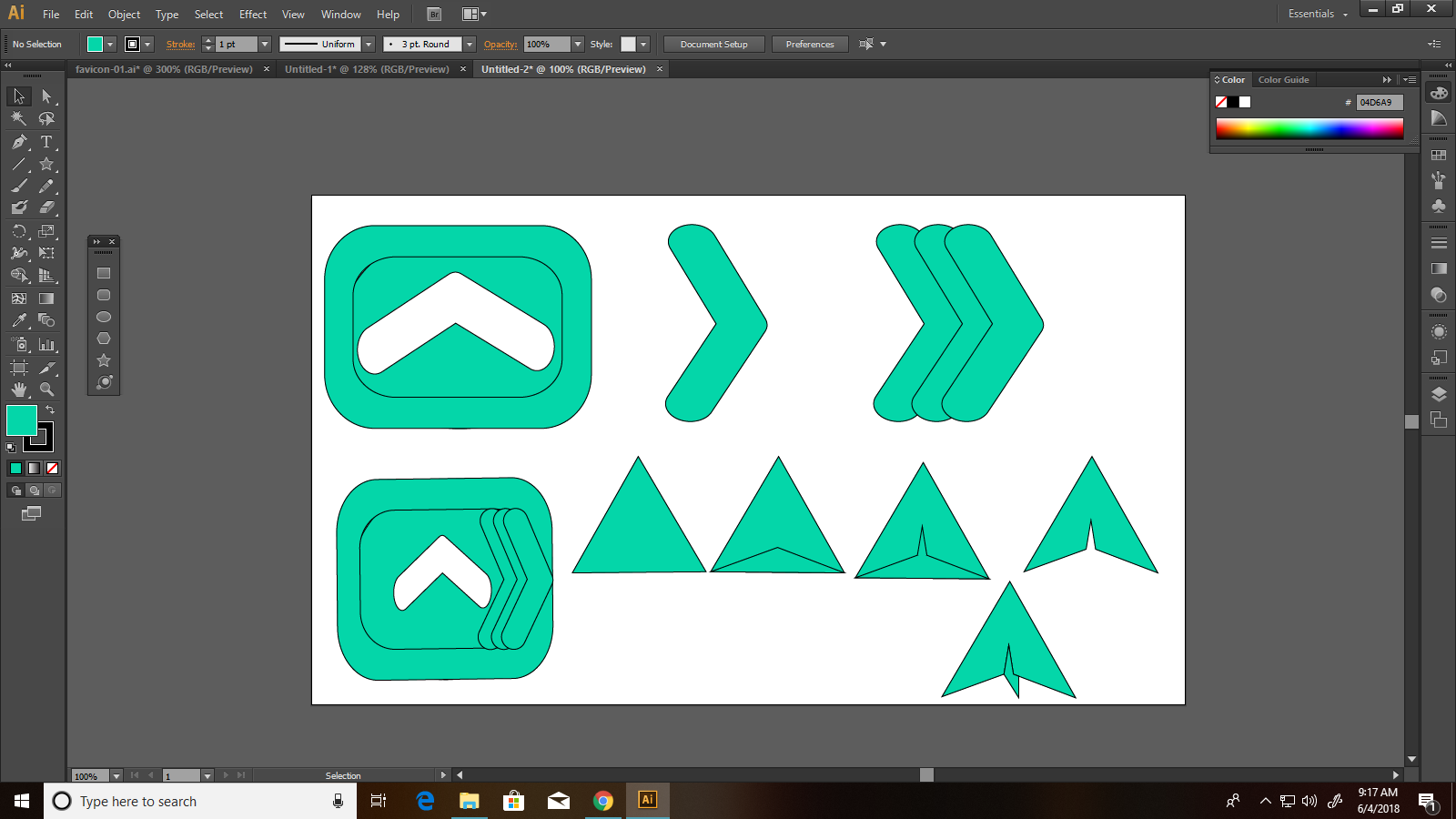Open the Gradient panel icon

coord(1439,269)
